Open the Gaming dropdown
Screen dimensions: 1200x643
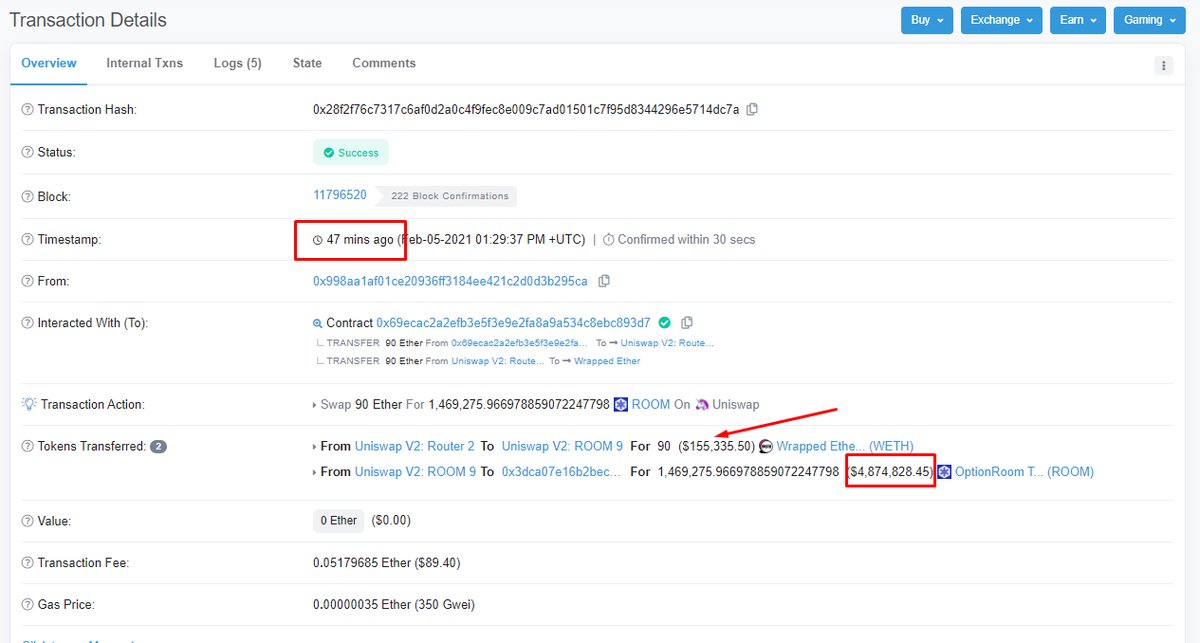click(x=1149, y=20)
